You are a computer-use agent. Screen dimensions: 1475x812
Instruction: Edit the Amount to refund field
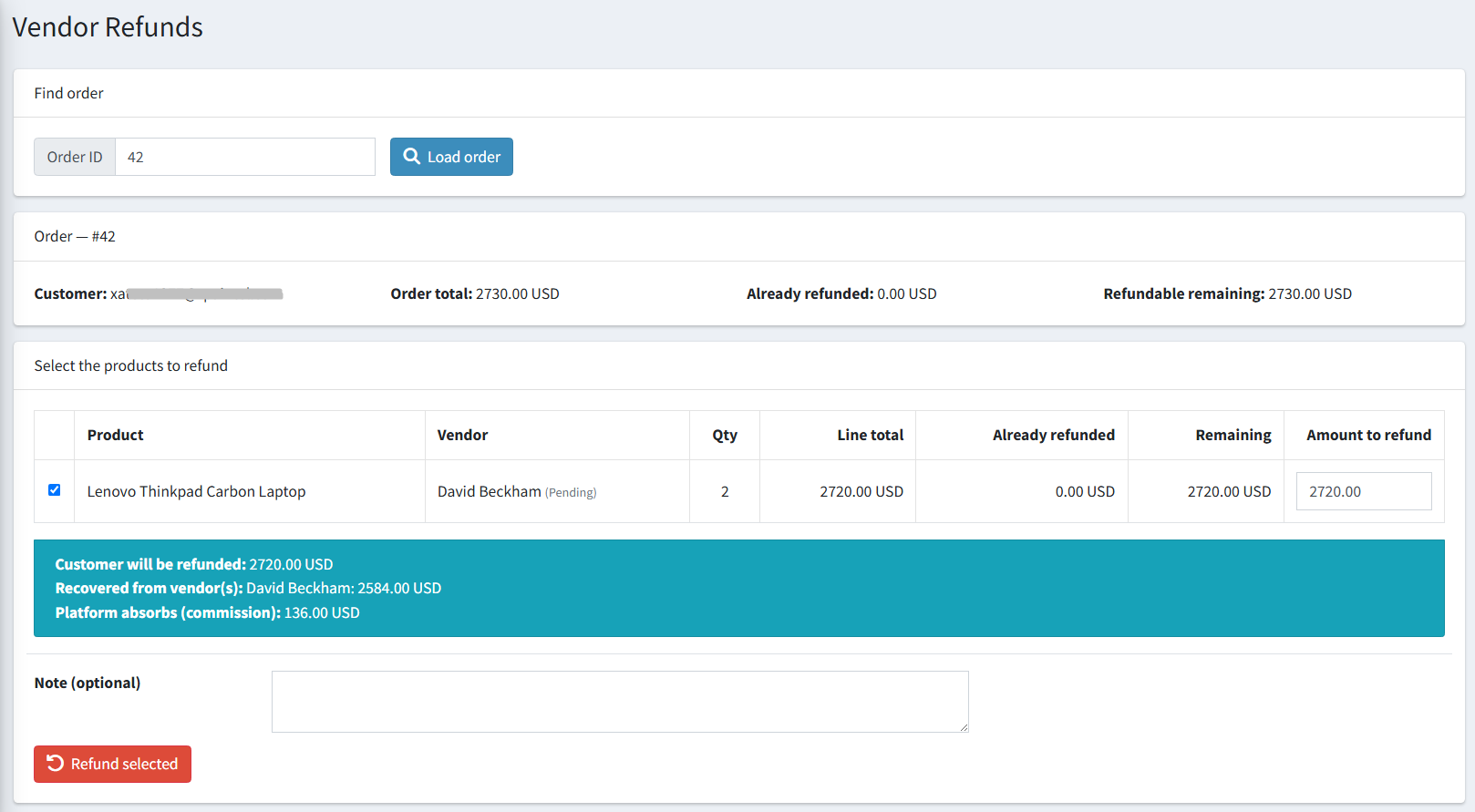1364,491
